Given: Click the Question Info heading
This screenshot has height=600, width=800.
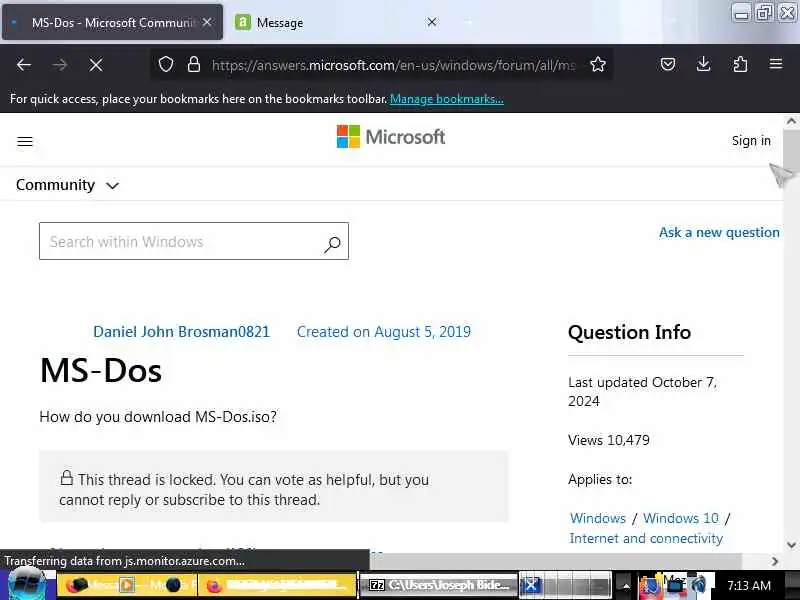Looking at the screenshot, I should click(629, 333).
